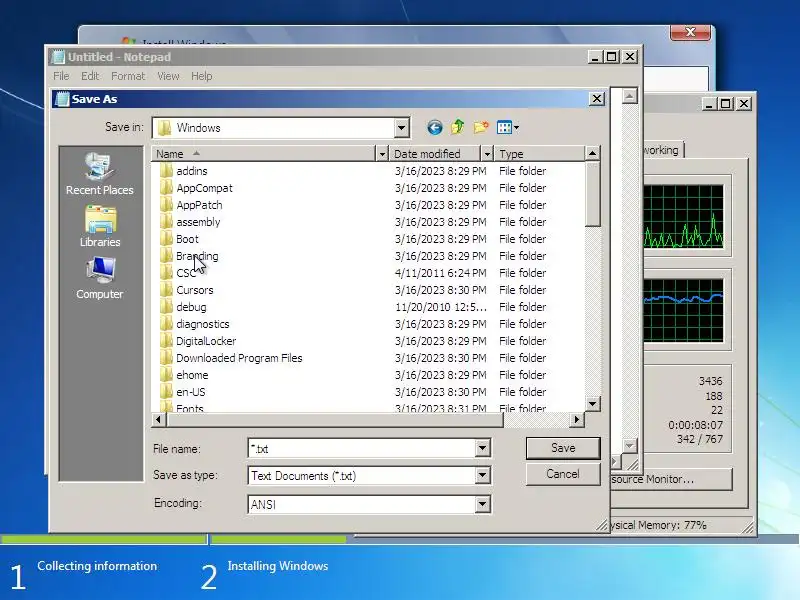Viewport: 800px width, 600px height.
Task: Click the Cancel button
Action: [x=563, y=474]
